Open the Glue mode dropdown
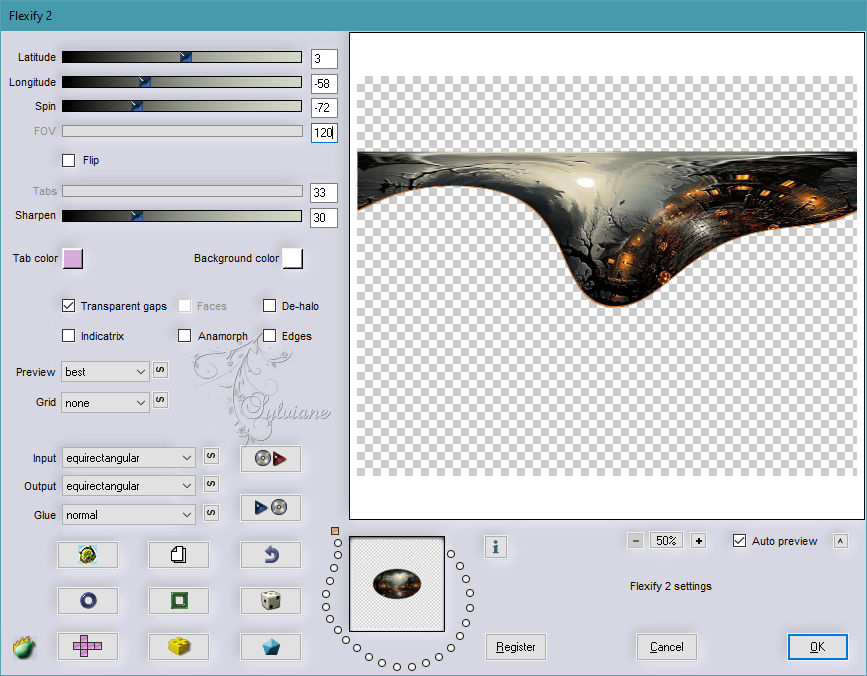 [128, 515]
